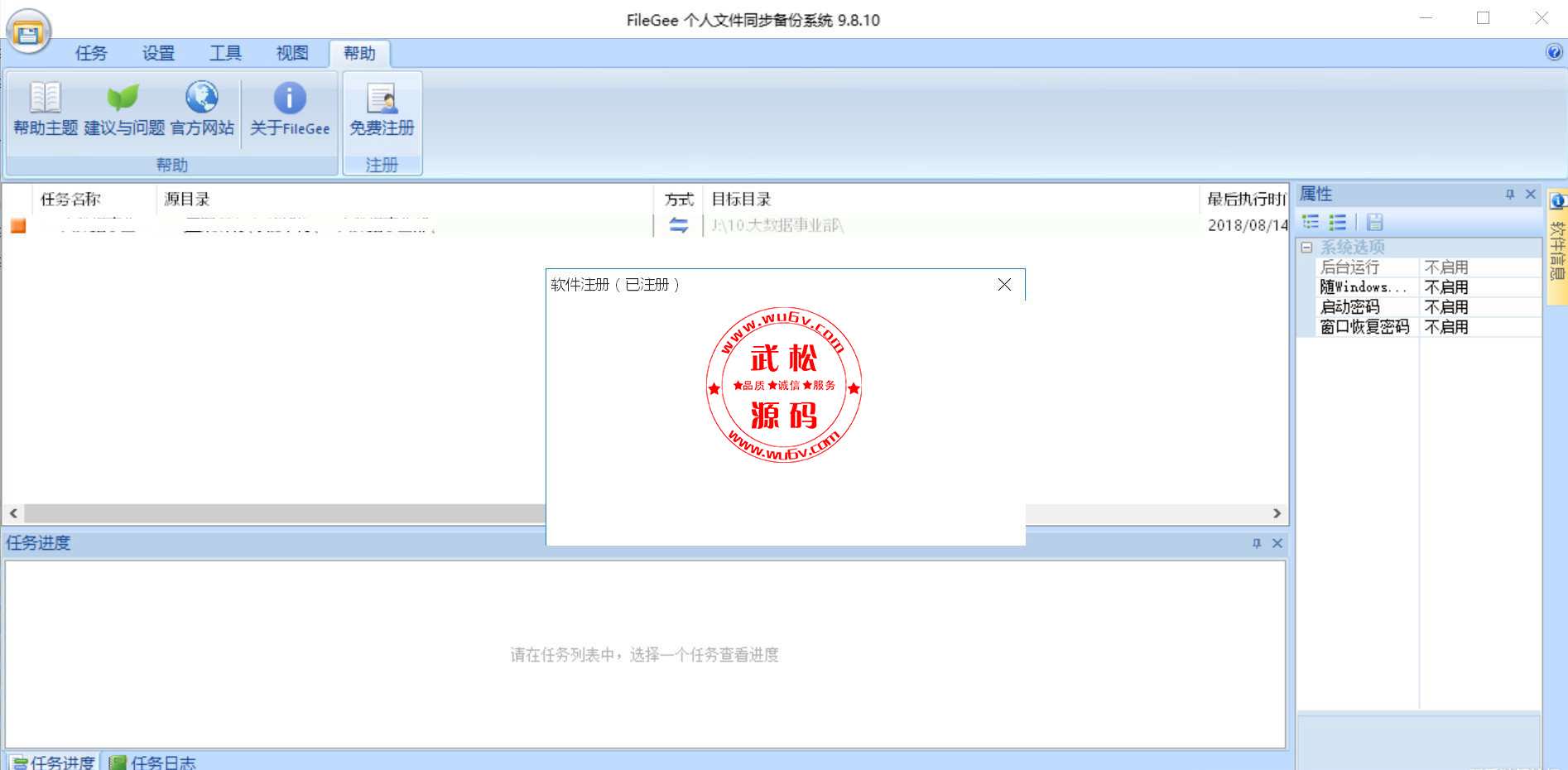1568x770 pixels.
Task: Switch to the 设置 ribbon tab
Action: coord(158,53)
